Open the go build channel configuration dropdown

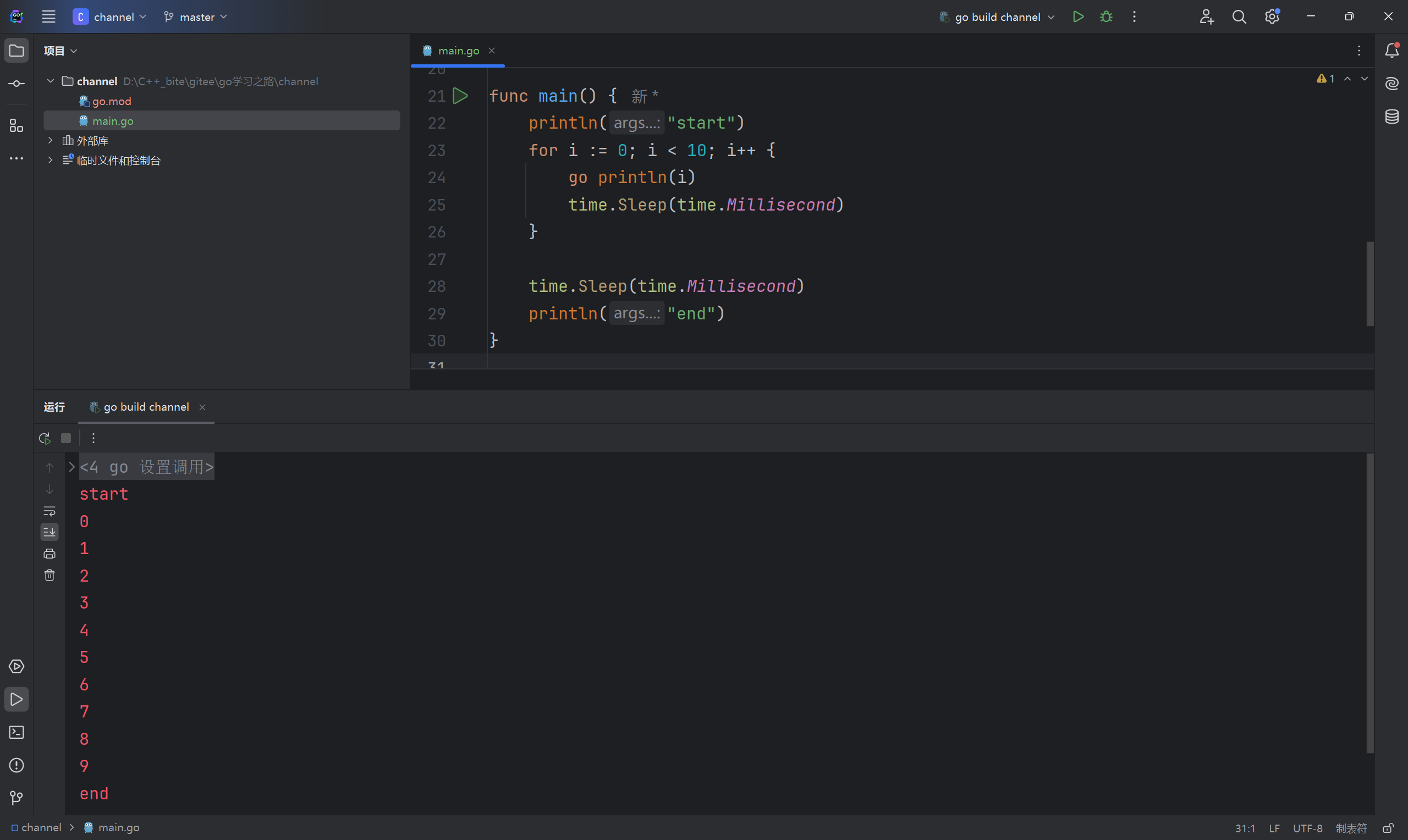click(x=997, y=17)
